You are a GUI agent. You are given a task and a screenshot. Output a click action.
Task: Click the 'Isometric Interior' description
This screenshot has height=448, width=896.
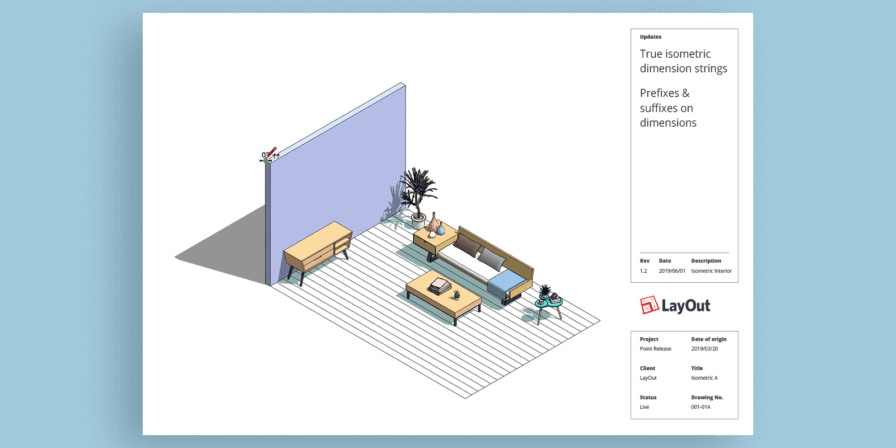coord(711,271)
